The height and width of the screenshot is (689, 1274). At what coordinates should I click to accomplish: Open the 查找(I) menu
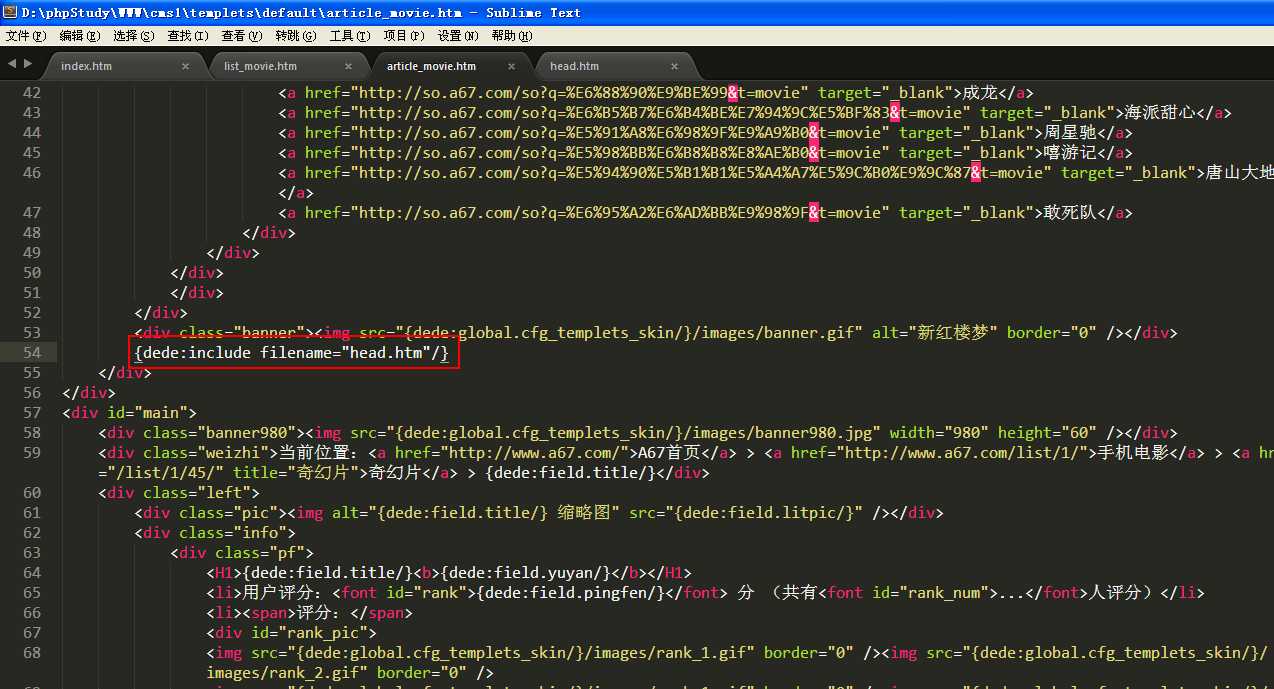pos(188,36)
